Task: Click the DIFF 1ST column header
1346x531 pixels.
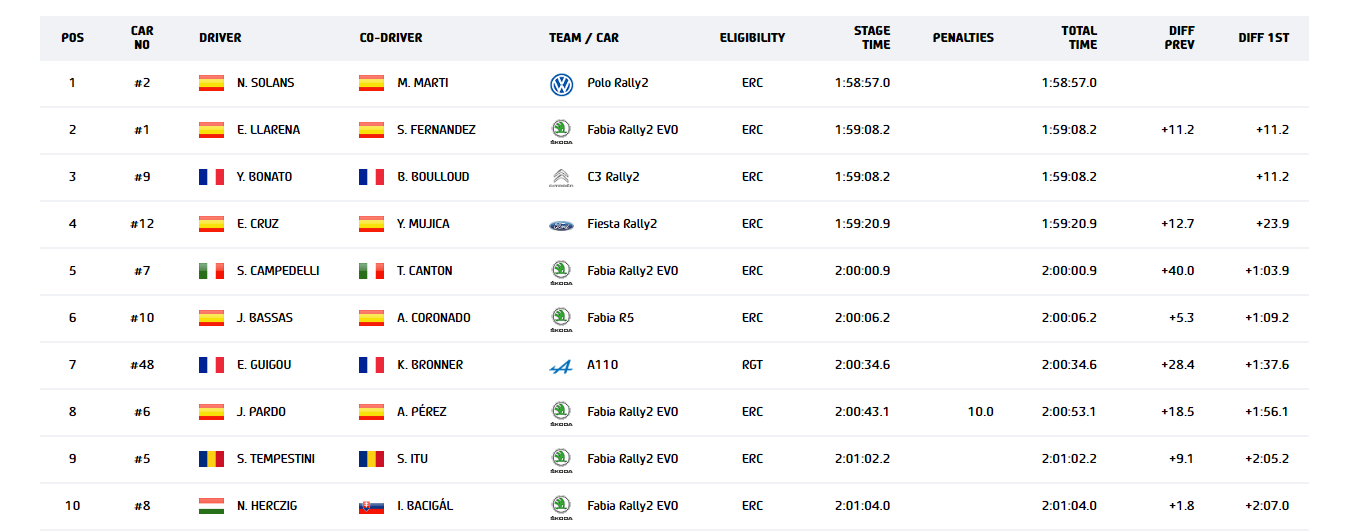Action: pos(1263,38)
